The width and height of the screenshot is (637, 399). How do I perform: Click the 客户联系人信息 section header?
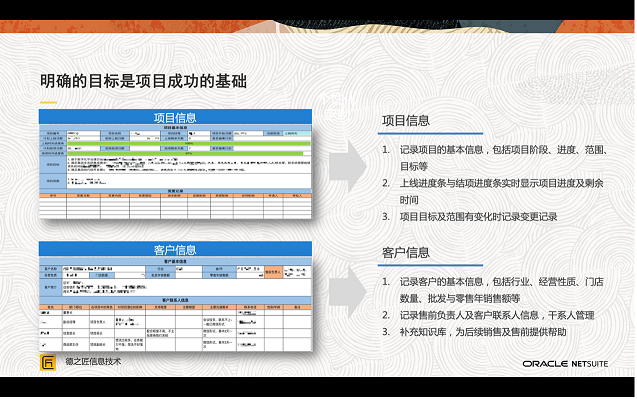(175, 300)
